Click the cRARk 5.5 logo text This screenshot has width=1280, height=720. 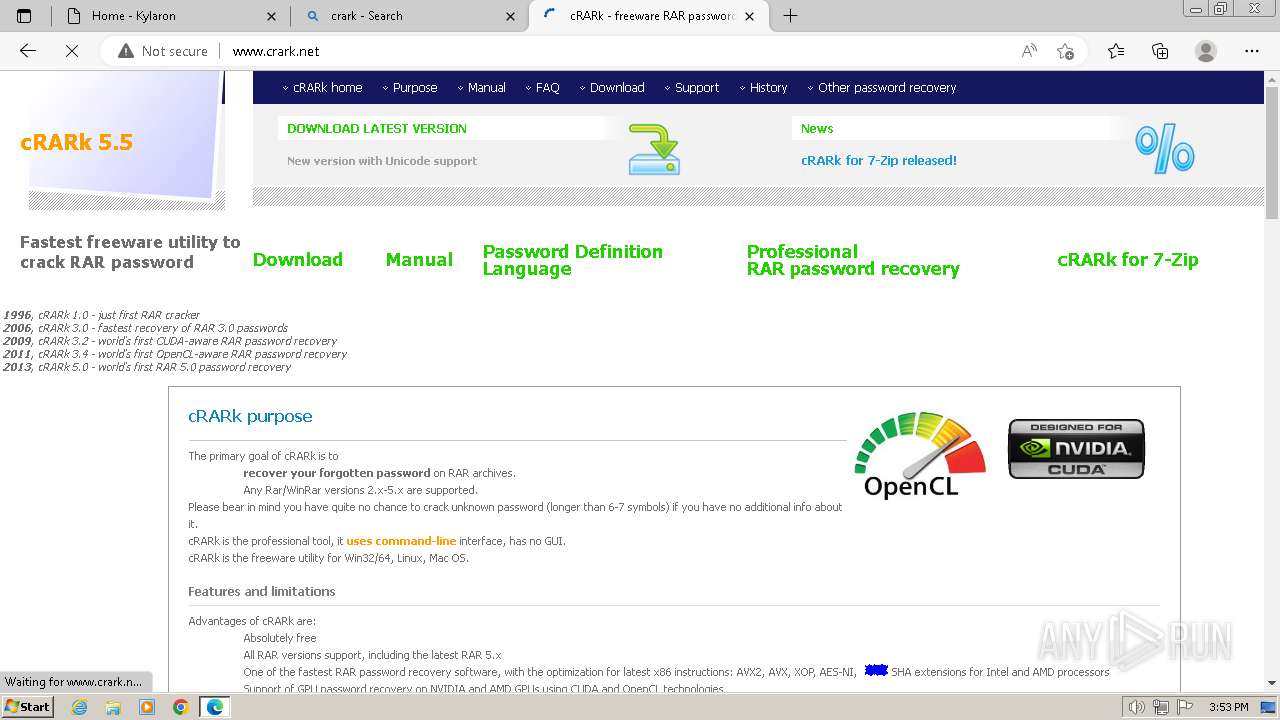coord(76,143)
